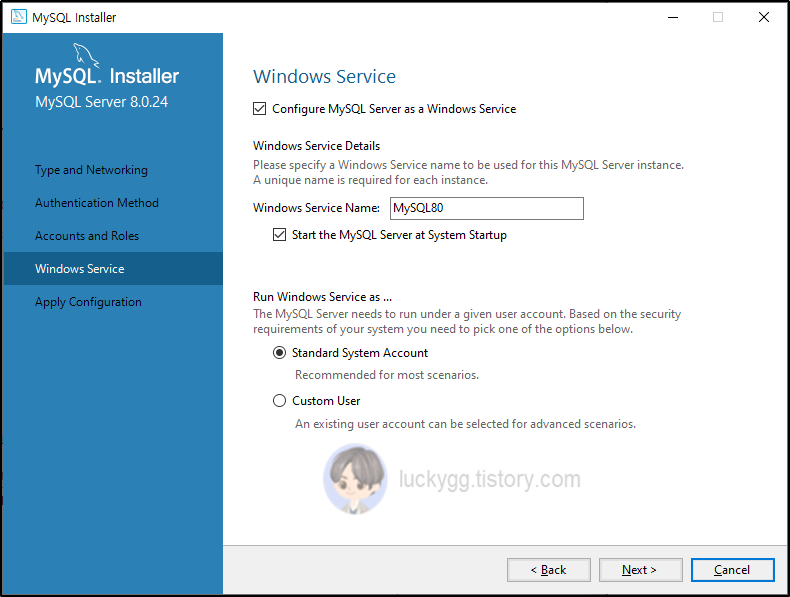This screenshot has width=790, height=597.
Task: Click the Windows Service Name label
Action: (316, 208)
